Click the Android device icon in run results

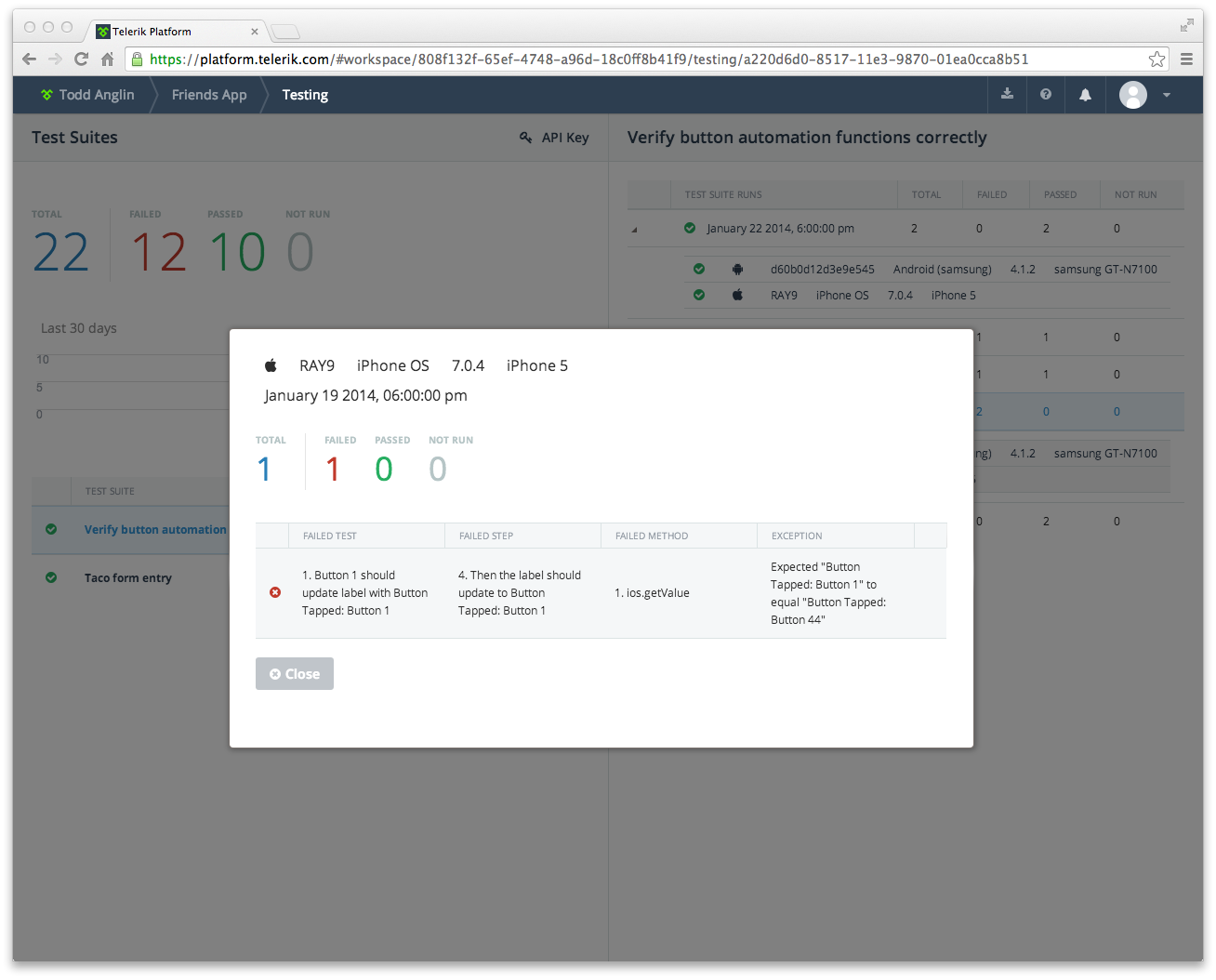[x=737, y=270]
